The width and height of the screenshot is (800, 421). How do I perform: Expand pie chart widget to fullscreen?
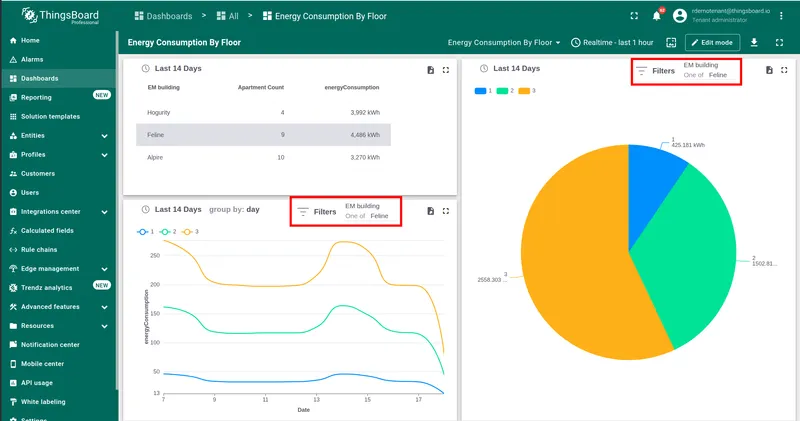tap(784, 70)
